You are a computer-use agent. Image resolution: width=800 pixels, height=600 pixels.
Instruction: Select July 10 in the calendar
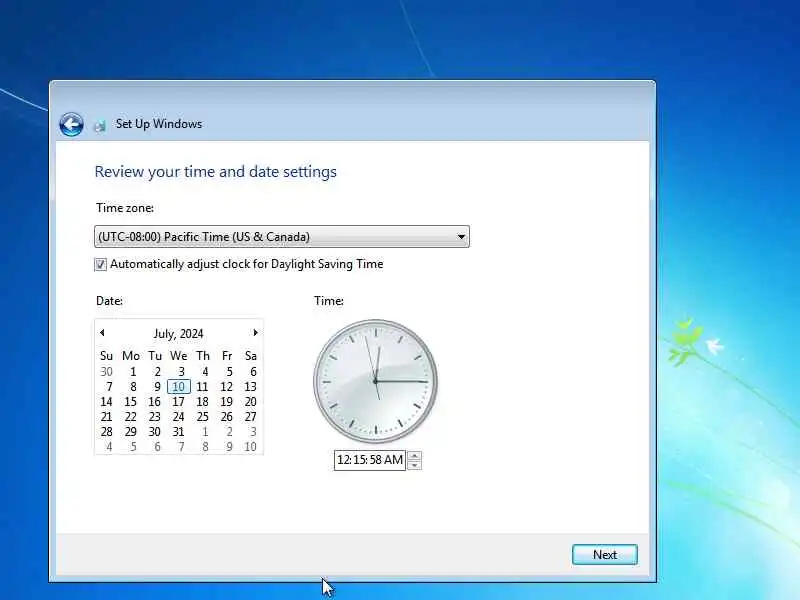click(179, 387)
